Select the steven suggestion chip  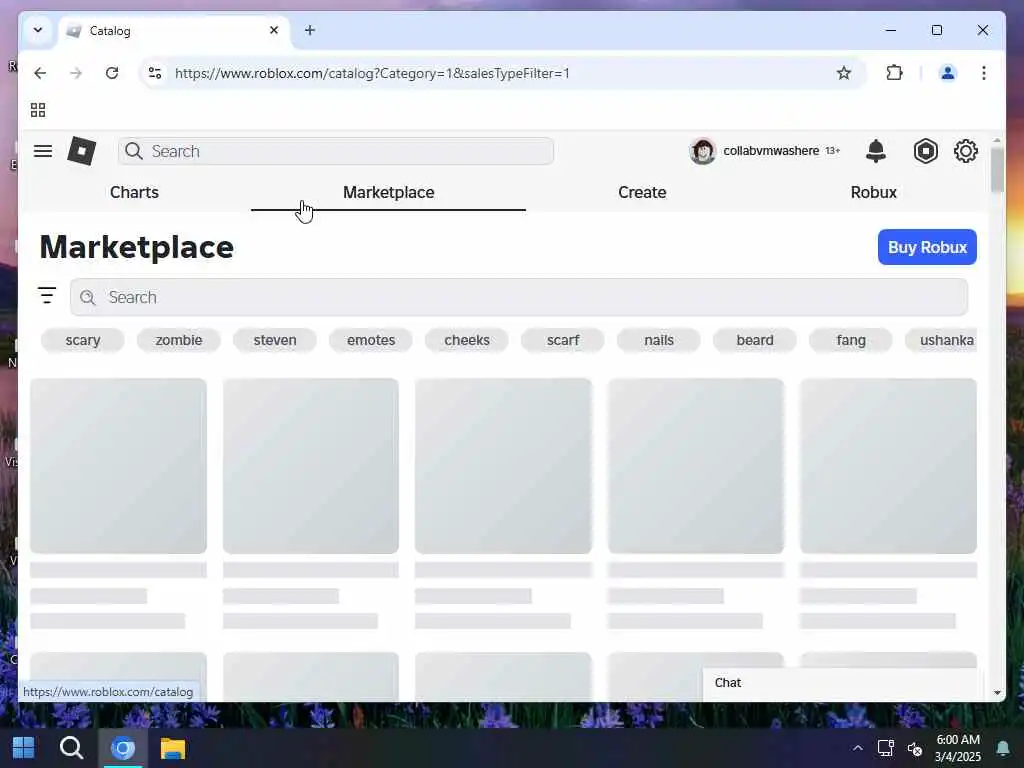click(274, 340)
